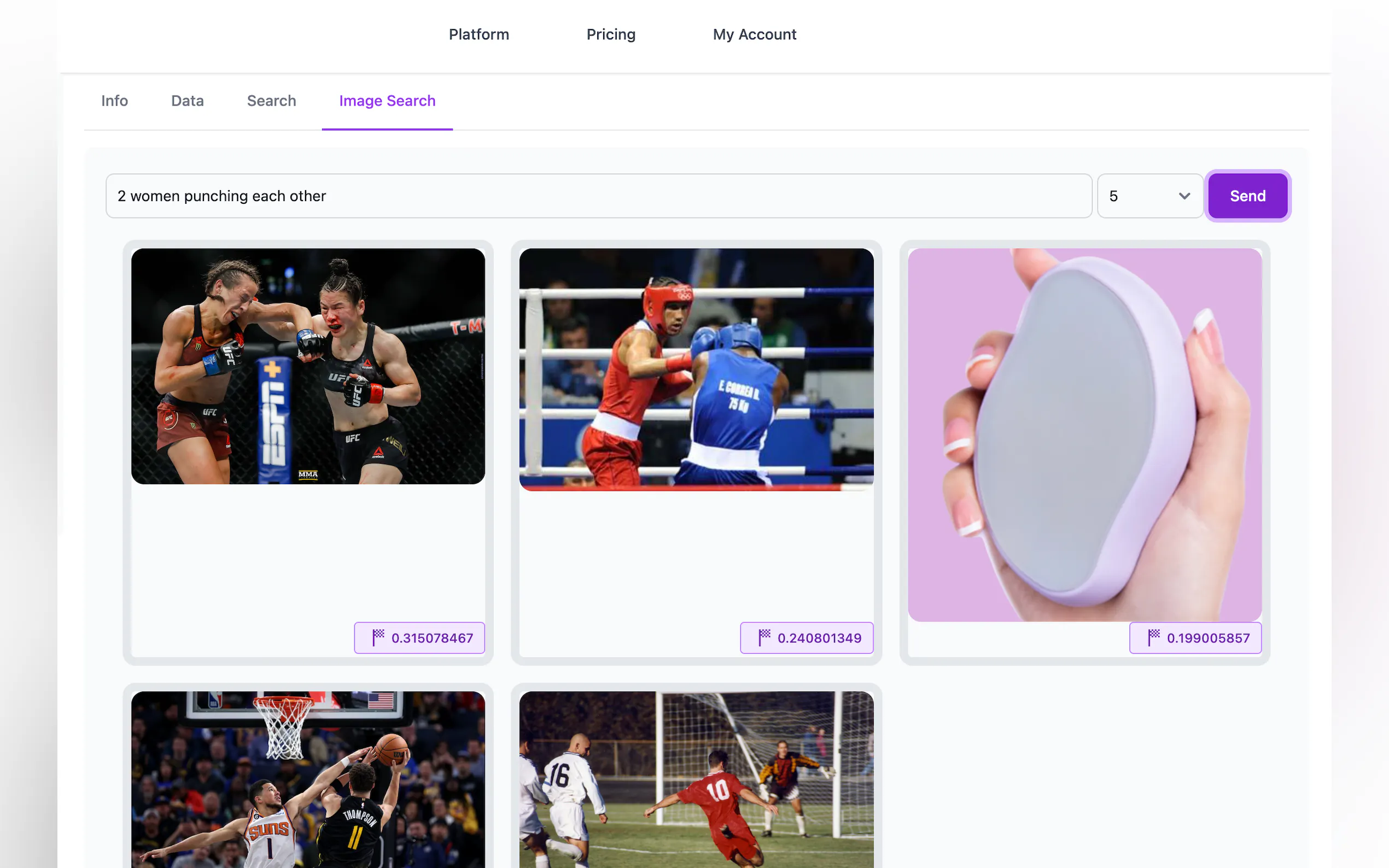Viewport: 1389px width, 868px height.
Task: Open My Account in top navigation
Action: point(754,34)
